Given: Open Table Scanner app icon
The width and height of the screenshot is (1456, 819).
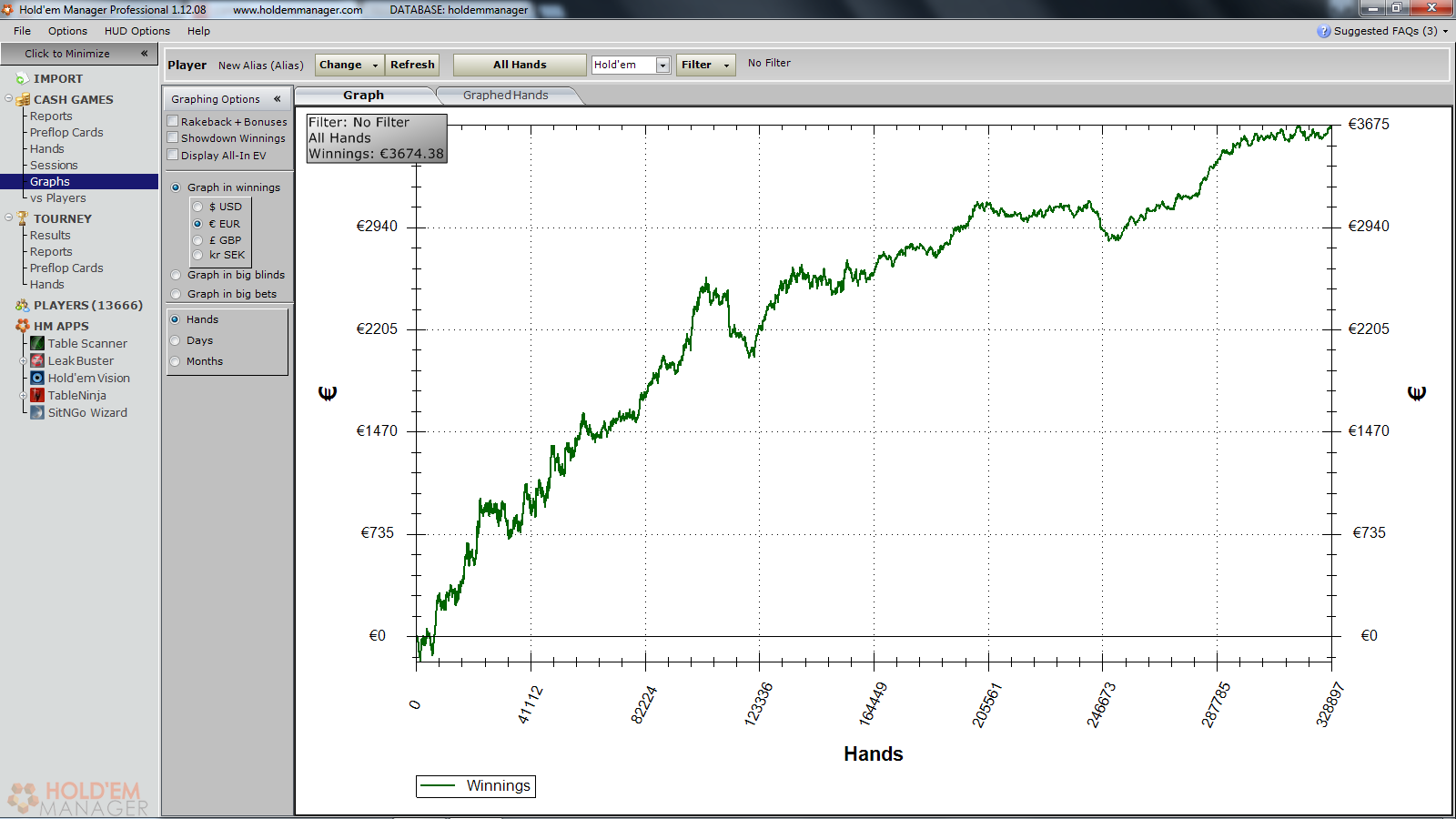Looking at the screenshot, I should tap(37, 343).
